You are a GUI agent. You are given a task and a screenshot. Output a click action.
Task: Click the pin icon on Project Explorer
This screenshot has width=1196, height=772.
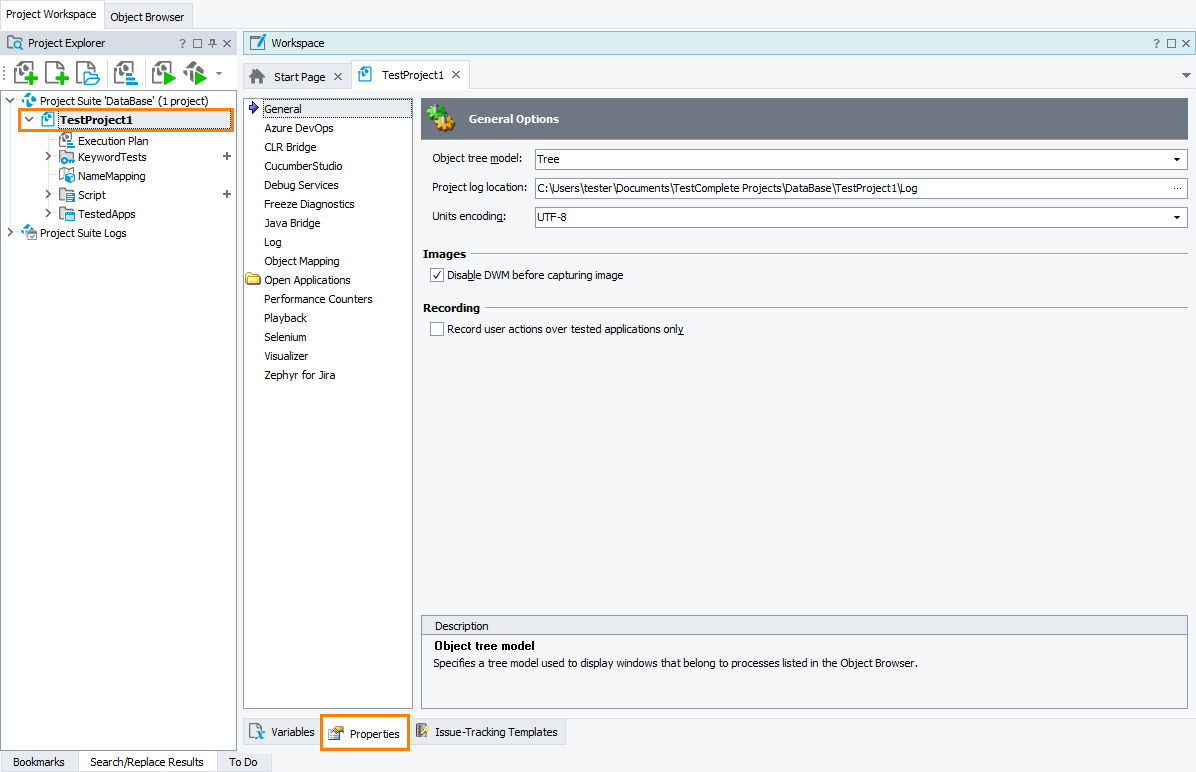click(211, 42)
